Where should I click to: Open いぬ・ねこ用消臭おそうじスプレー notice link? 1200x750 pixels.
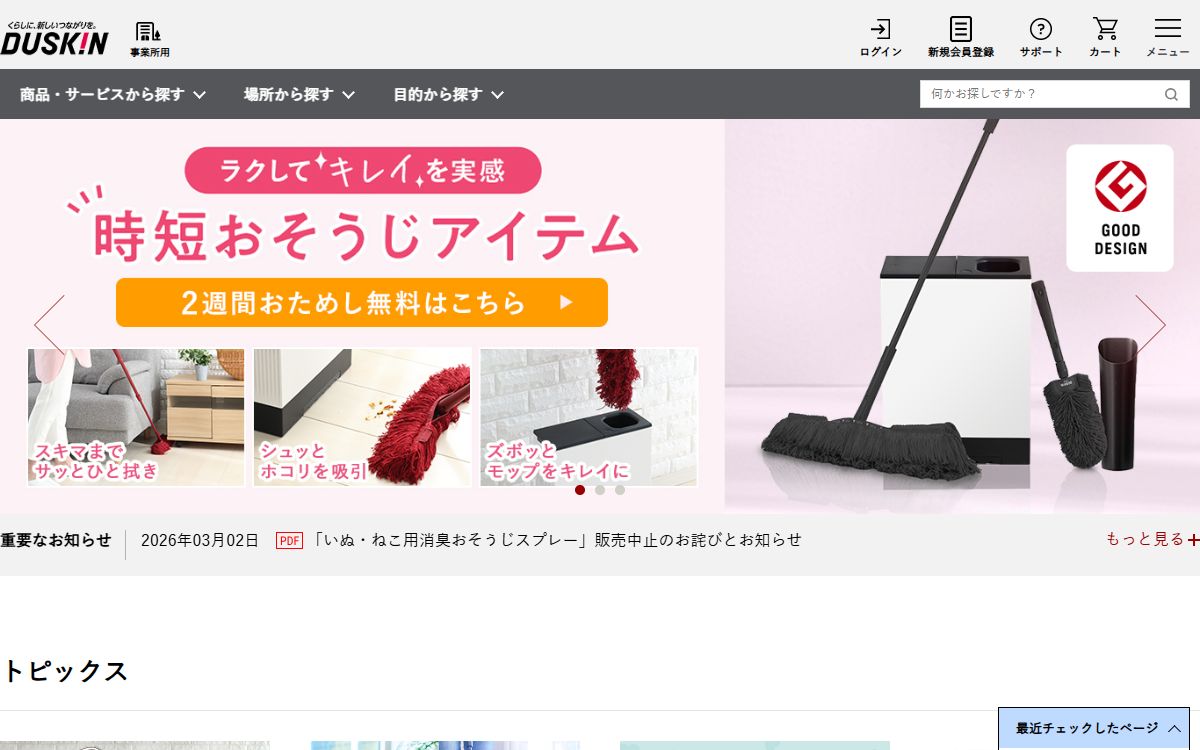point(557,540)
